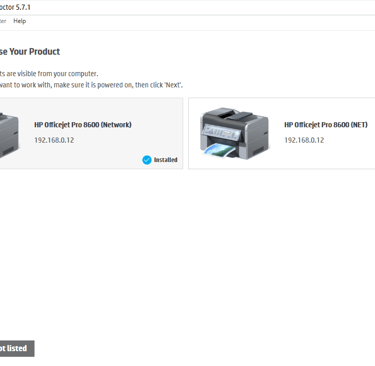Open the Help menu
375x366 pixels.
click(20, 21)
